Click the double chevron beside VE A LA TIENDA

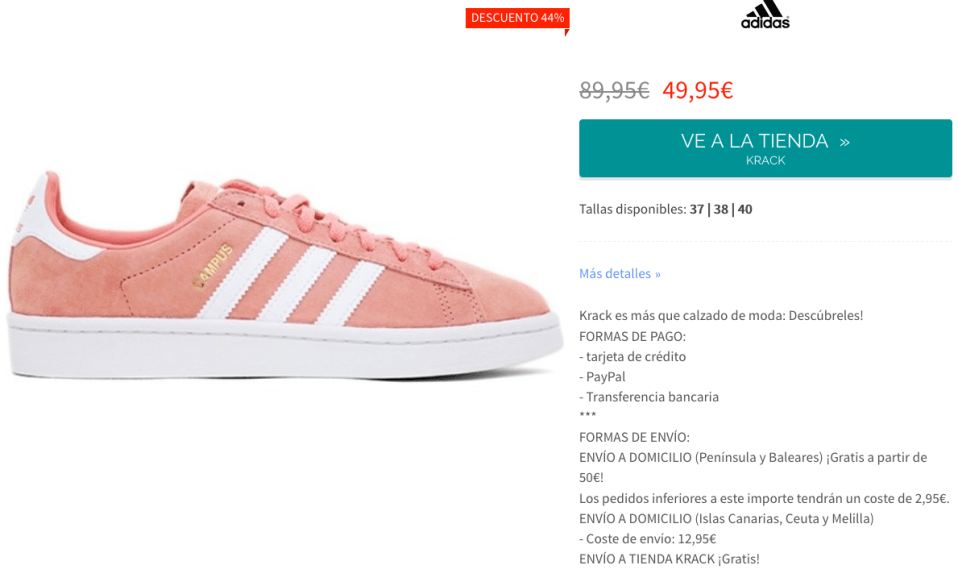point(844,142)
